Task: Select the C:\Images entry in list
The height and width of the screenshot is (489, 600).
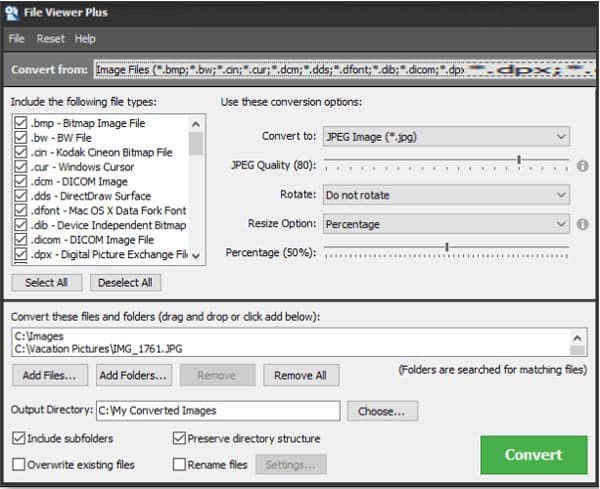Action: click(x=39, y=336)
